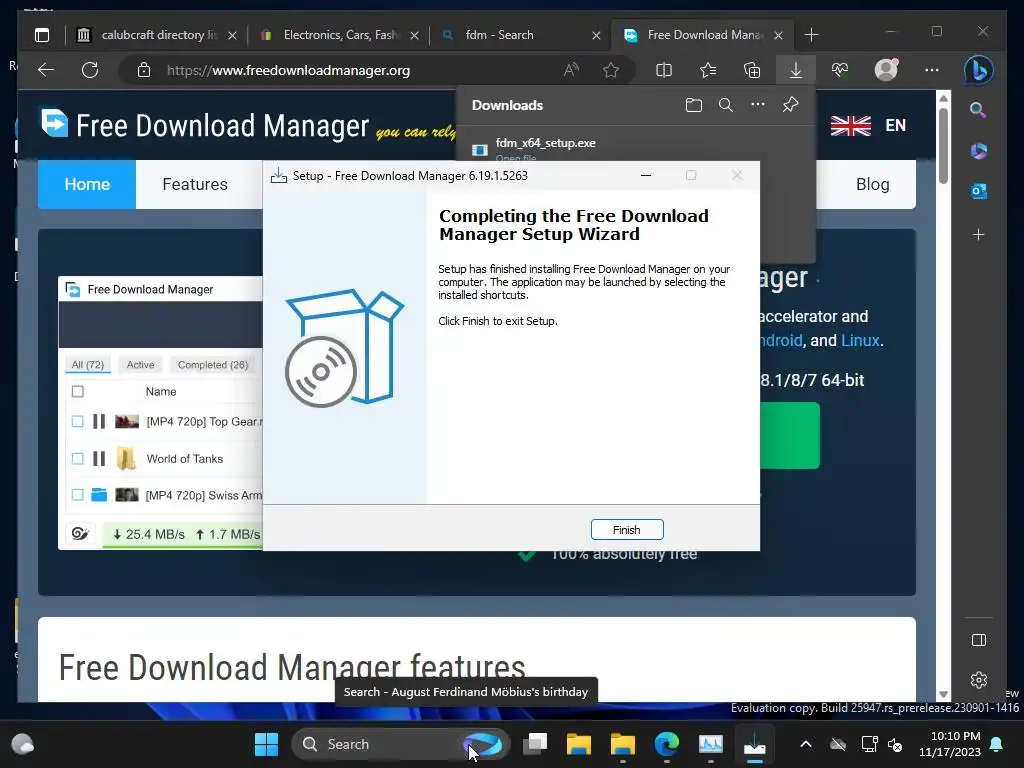Click pause icon on Top Gear row
The width and height of the screenshot is (1024, 768).
tap(99, 421)
